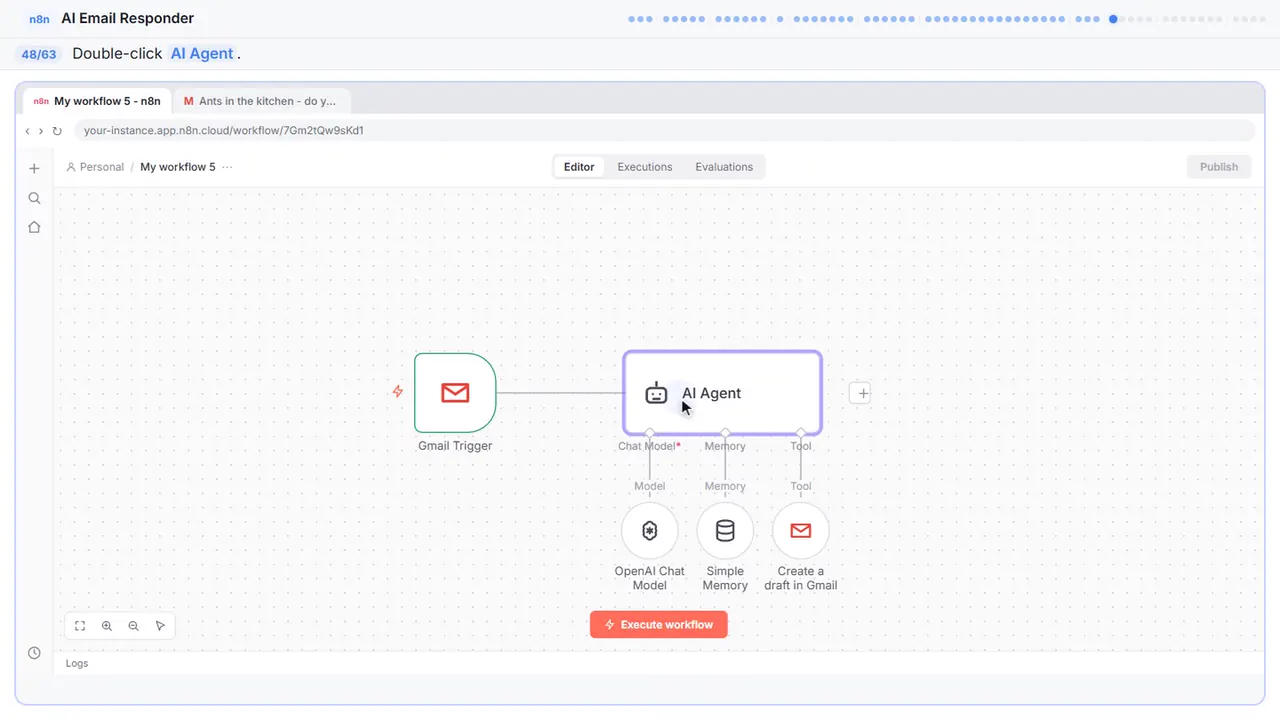Image resolution: width=1280 pixels, height=720 pixels.
Task: Open the Logs panel
Action: pyautogui.click(x=77, y=663)
